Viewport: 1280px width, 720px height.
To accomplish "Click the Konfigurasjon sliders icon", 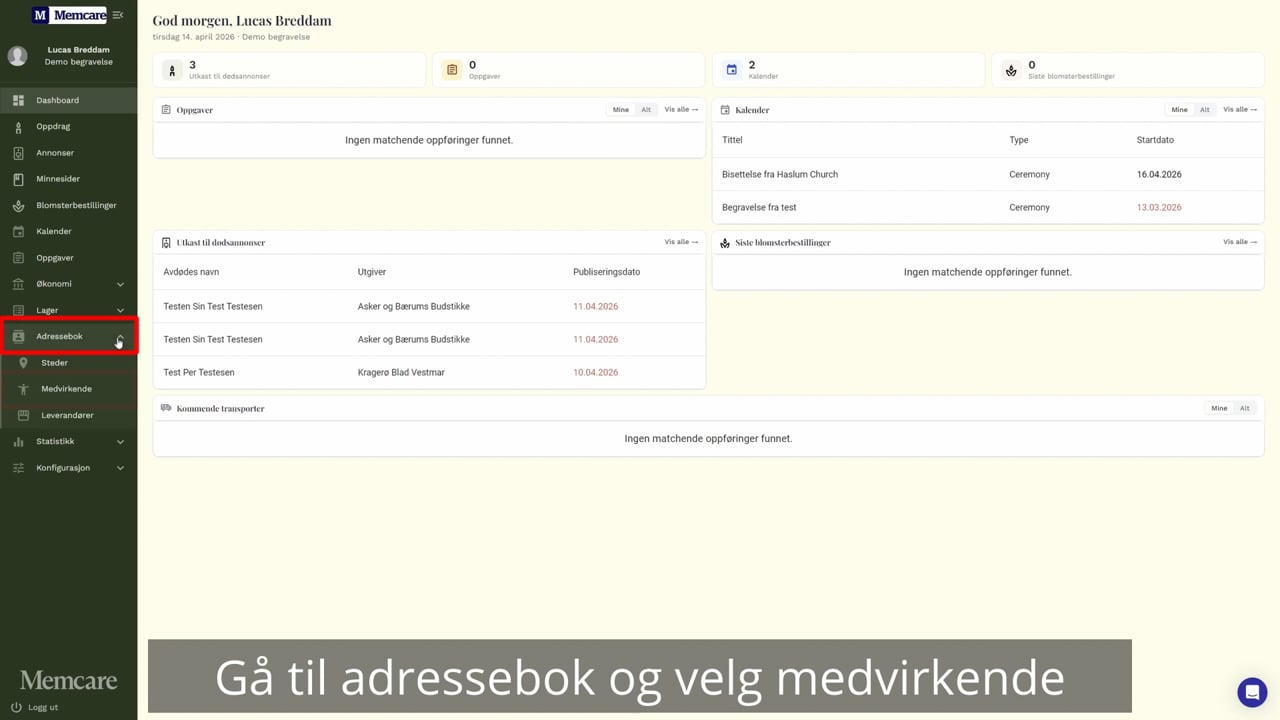I will pyautogui.click(x=18, y=468).
